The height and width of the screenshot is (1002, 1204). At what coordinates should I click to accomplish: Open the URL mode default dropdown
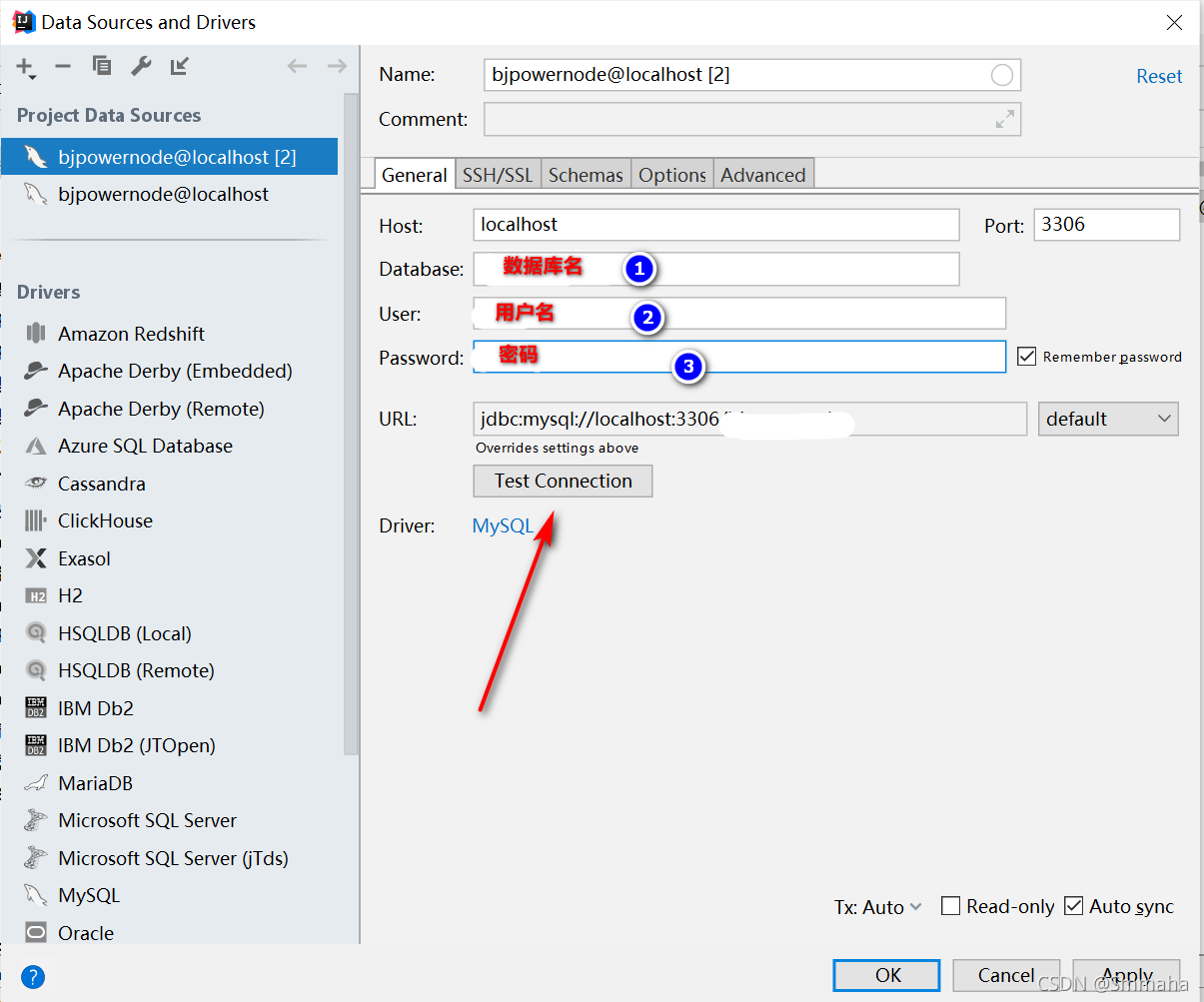(x=1108, y=419)
